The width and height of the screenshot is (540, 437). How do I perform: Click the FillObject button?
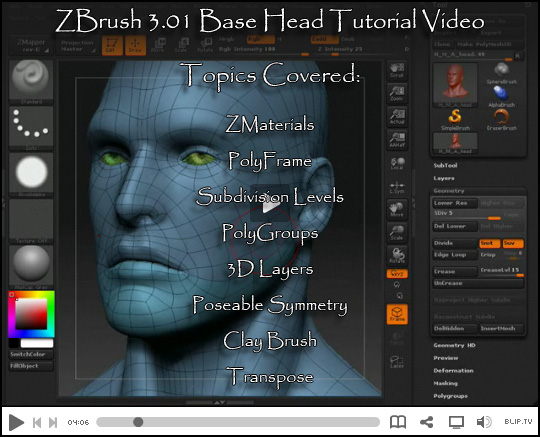31,366
